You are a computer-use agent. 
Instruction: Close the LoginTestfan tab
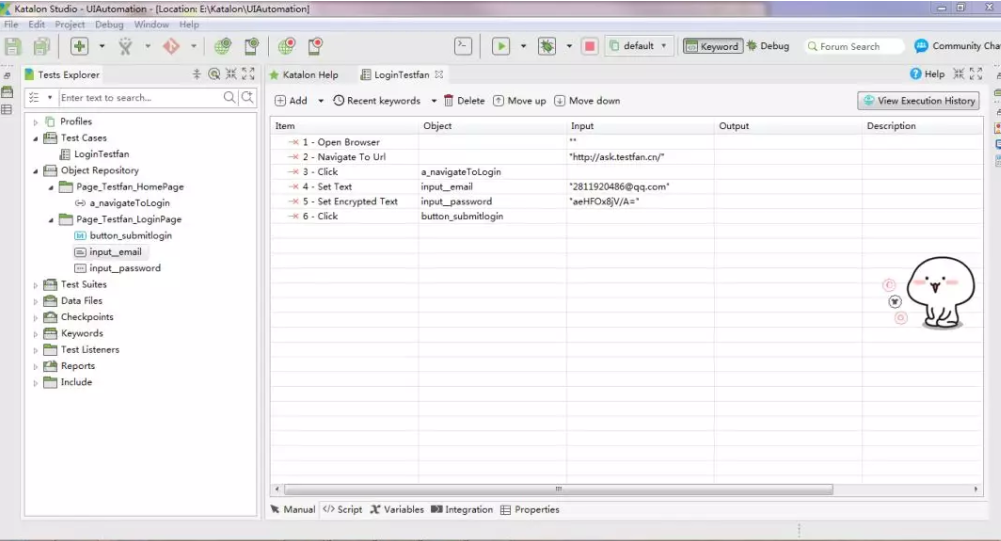pyautogui.click(x=439, y=74)
